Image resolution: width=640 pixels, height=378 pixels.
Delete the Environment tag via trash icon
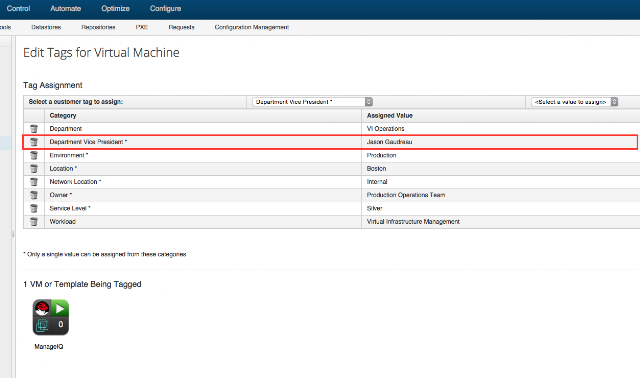click(x=34, y=155)
